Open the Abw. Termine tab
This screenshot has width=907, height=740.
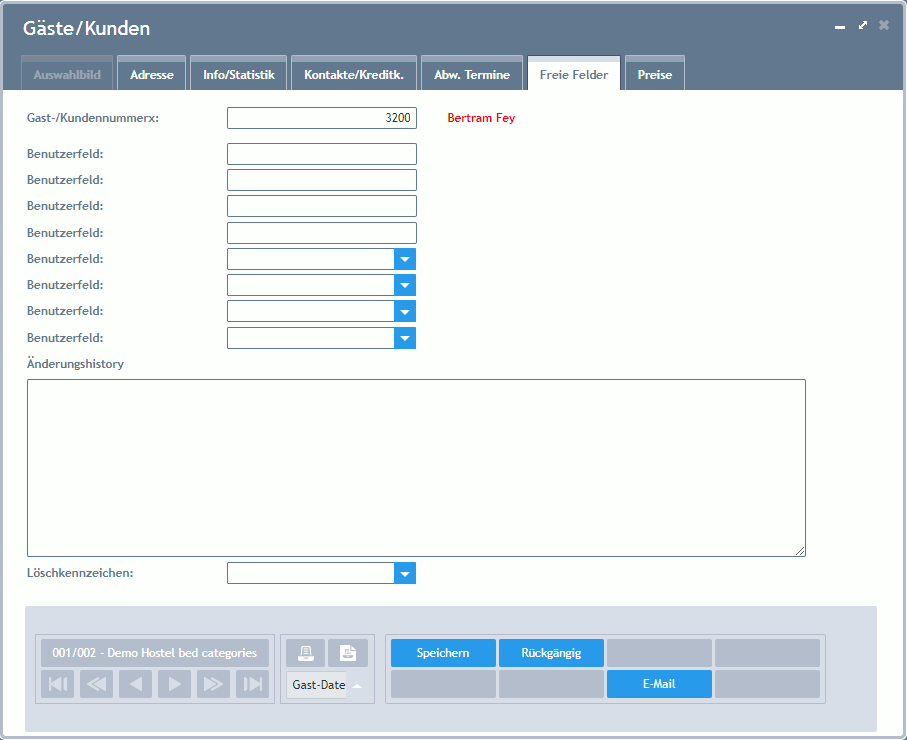[x=472, y=74]
